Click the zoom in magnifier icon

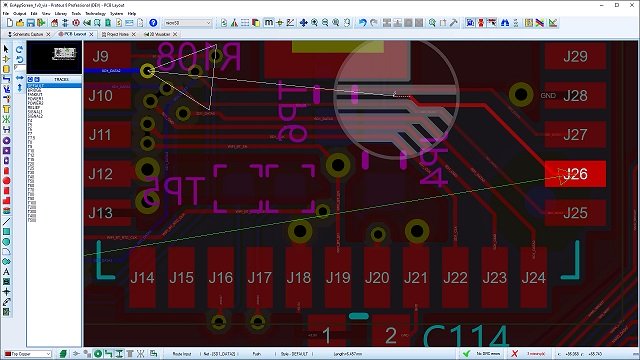point(314,23)
